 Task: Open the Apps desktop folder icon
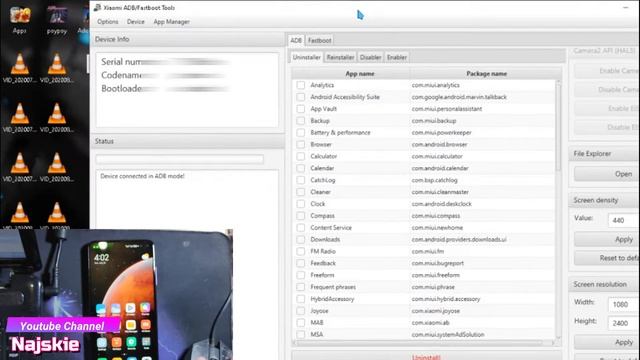[x=20, y=20]
